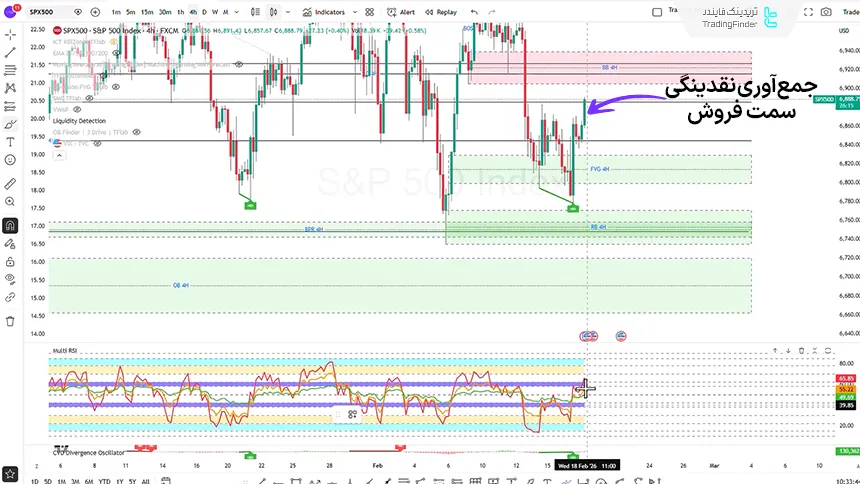The width and height of the screenshot is (860, 484).
Task: Click the zoom in tool
Action: pyautogui.click(x=10, y=202)
